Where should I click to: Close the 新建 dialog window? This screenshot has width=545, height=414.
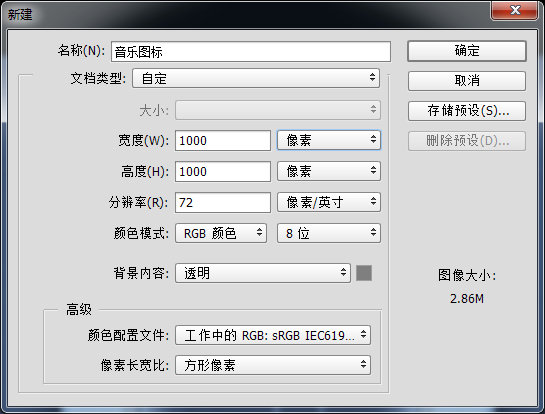515,10
